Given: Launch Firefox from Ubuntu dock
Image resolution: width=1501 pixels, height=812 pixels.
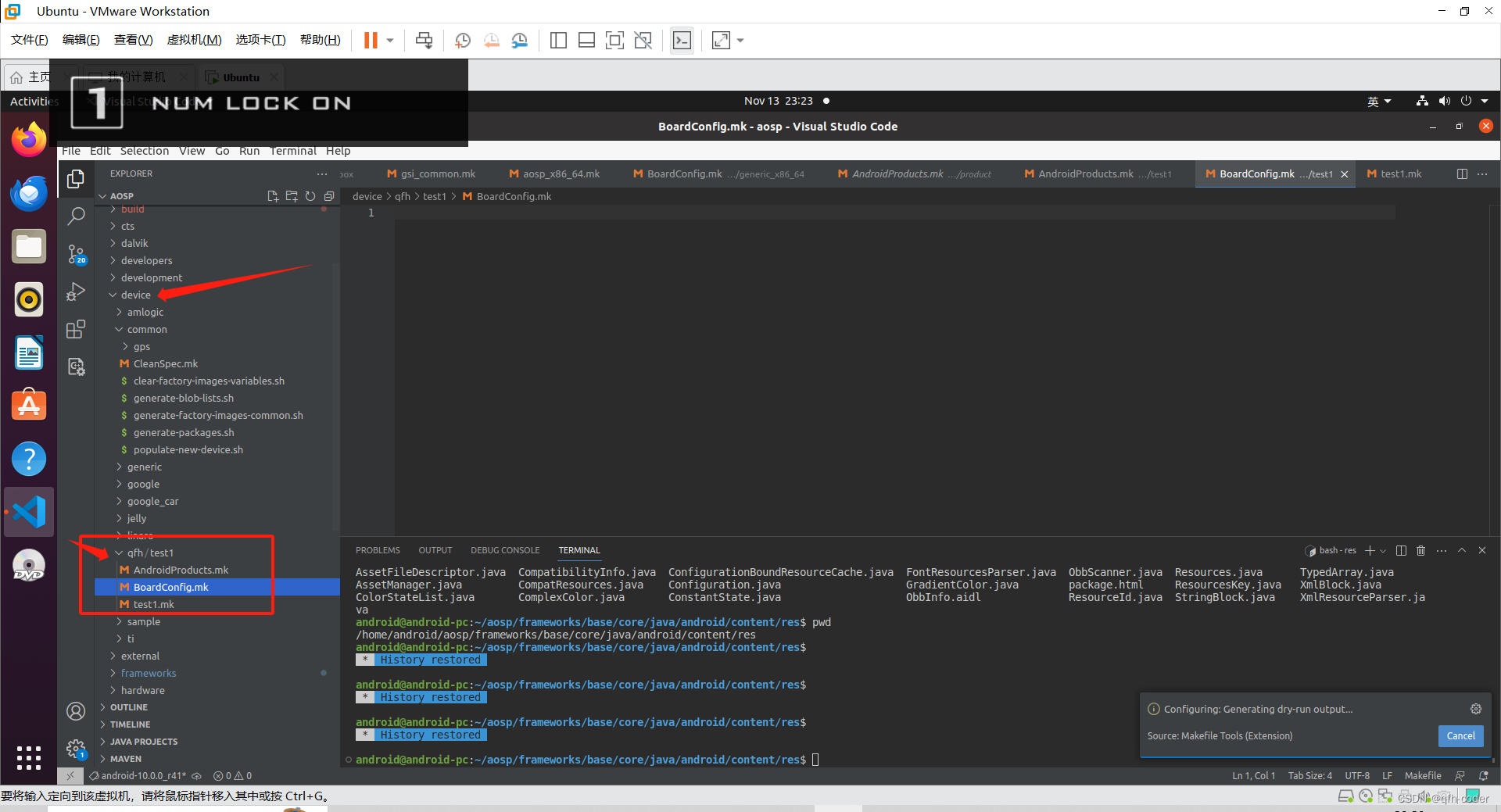Looking at the screenshot, I should 29,140.
